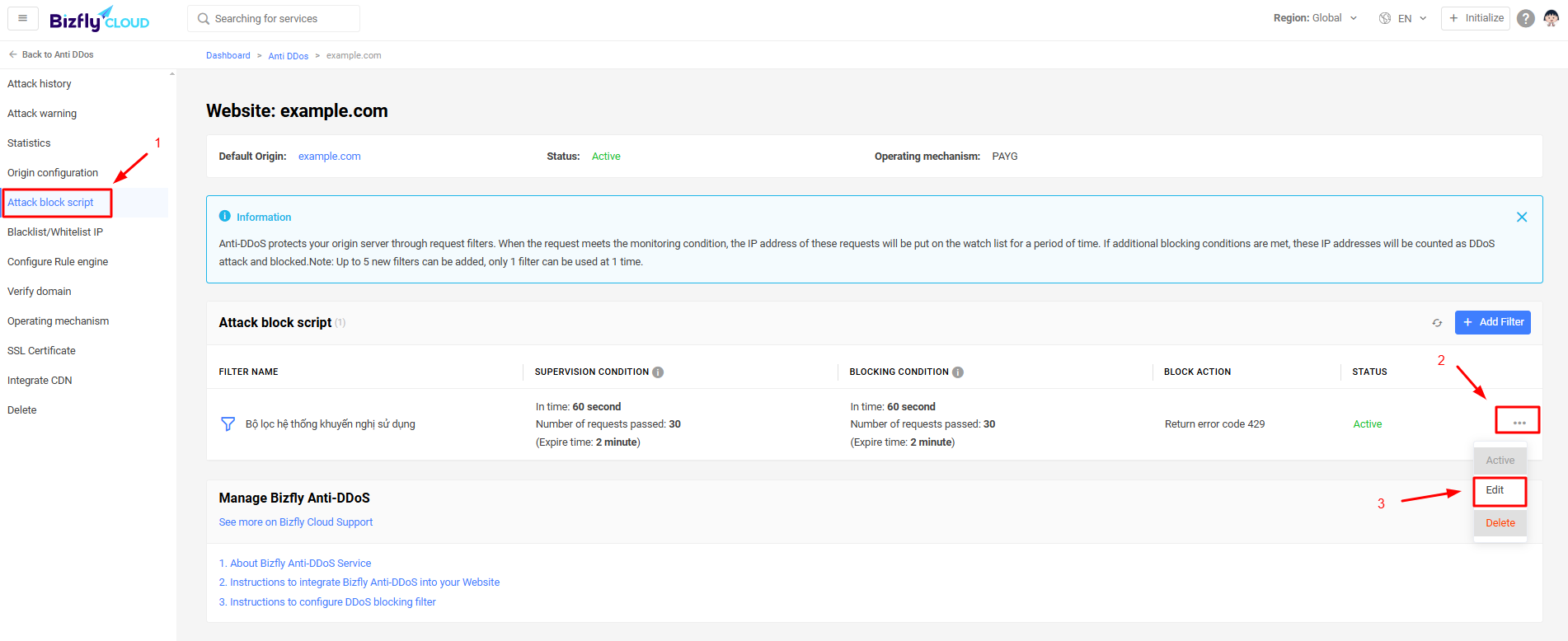Image resolution: width=1568 pixels, height=641 pixels.
Task: Click the Supervision Condition info icon
Action: point(658,372)
